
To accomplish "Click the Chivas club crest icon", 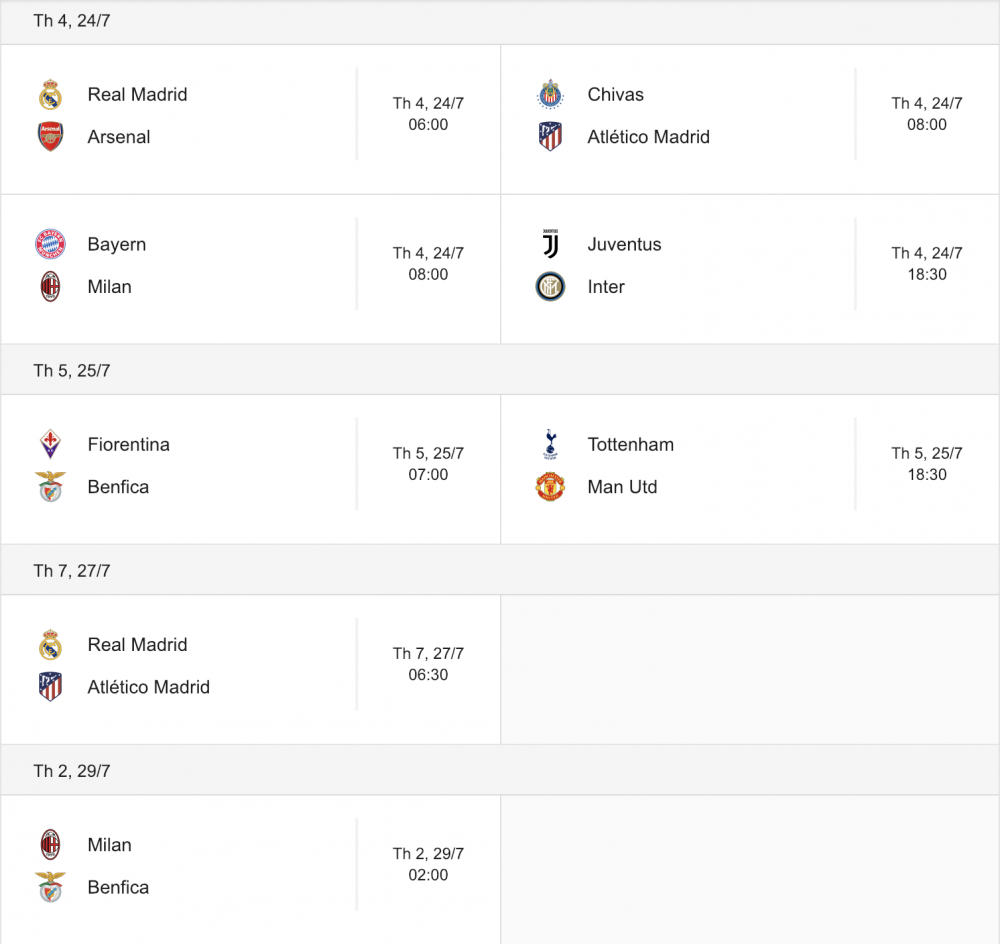I will (x=550, y=95).
